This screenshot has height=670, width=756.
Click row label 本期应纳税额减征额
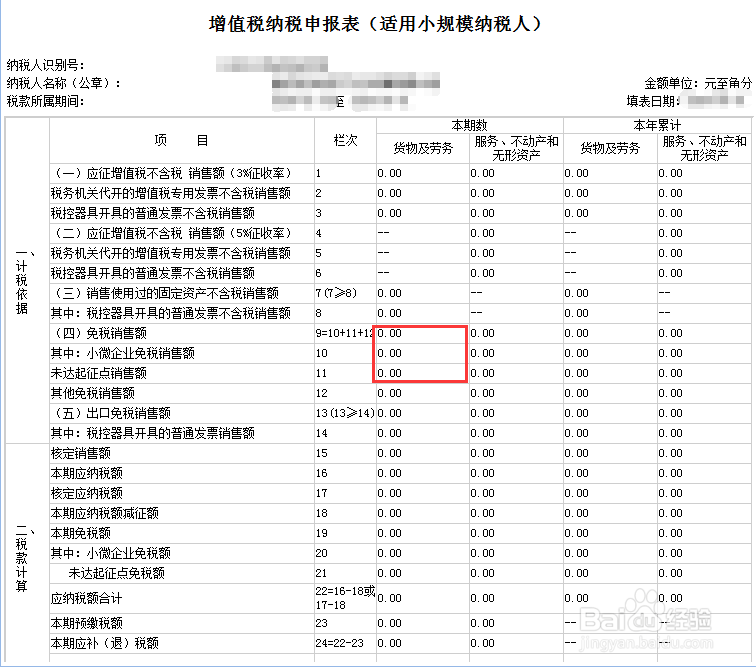click(x=105, y=513)
